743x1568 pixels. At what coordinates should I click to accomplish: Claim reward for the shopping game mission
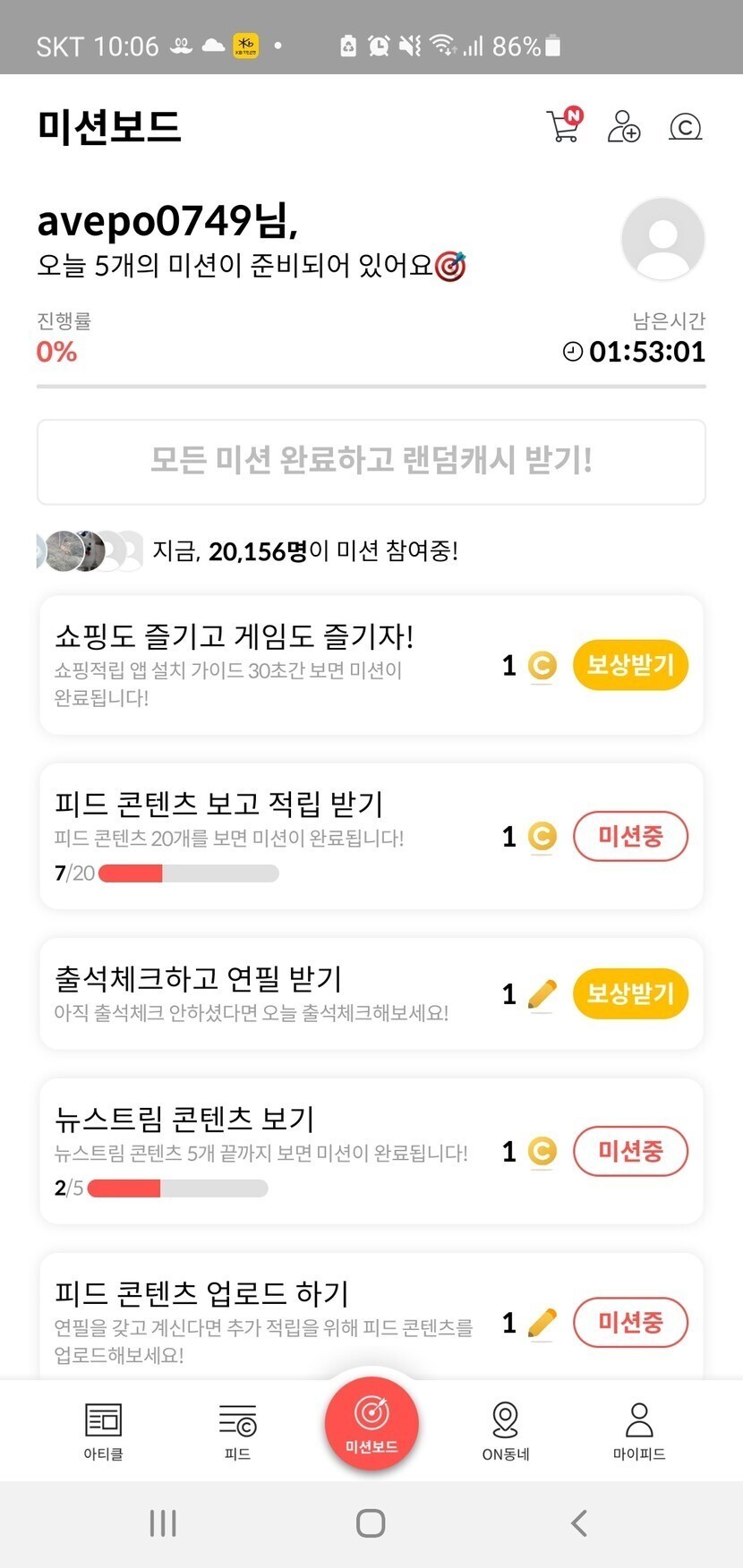tap(630, 665)
